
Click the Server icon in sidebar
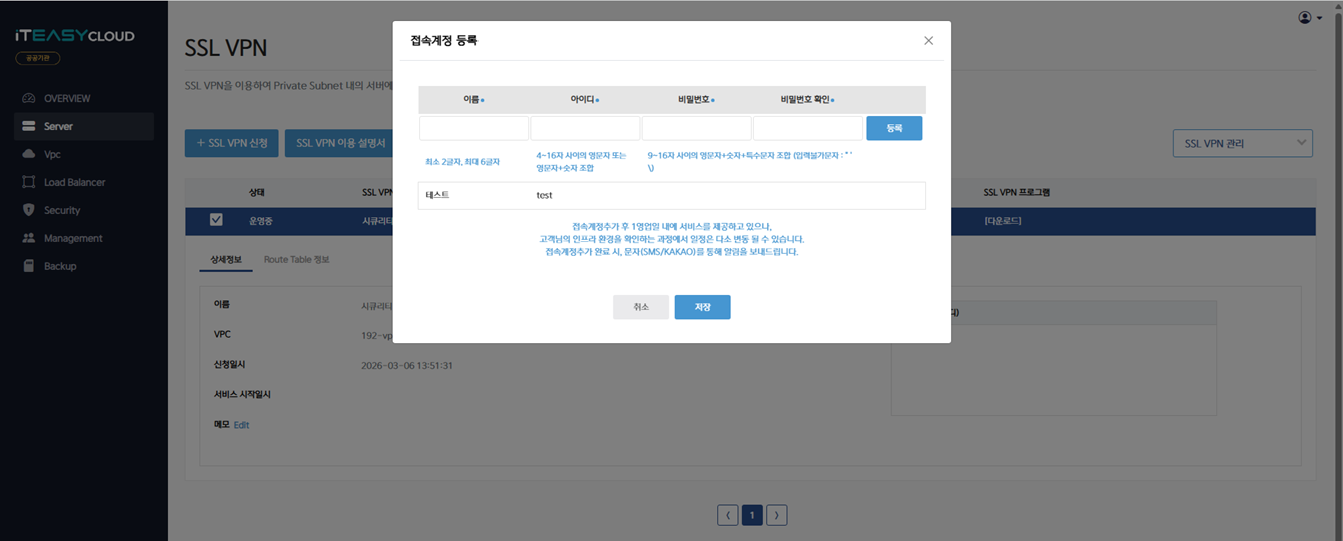(28, 127)
